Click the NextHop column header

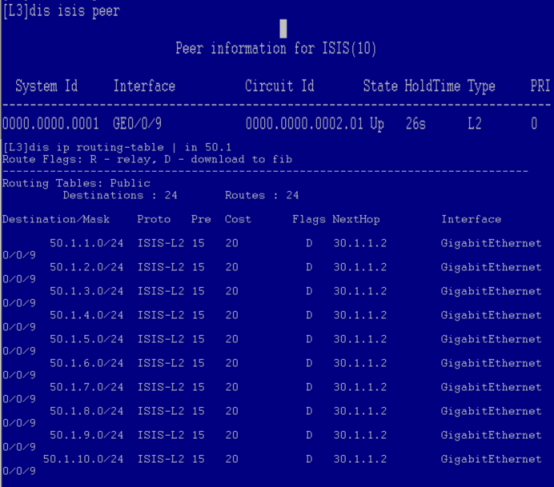tap(356, 219)
